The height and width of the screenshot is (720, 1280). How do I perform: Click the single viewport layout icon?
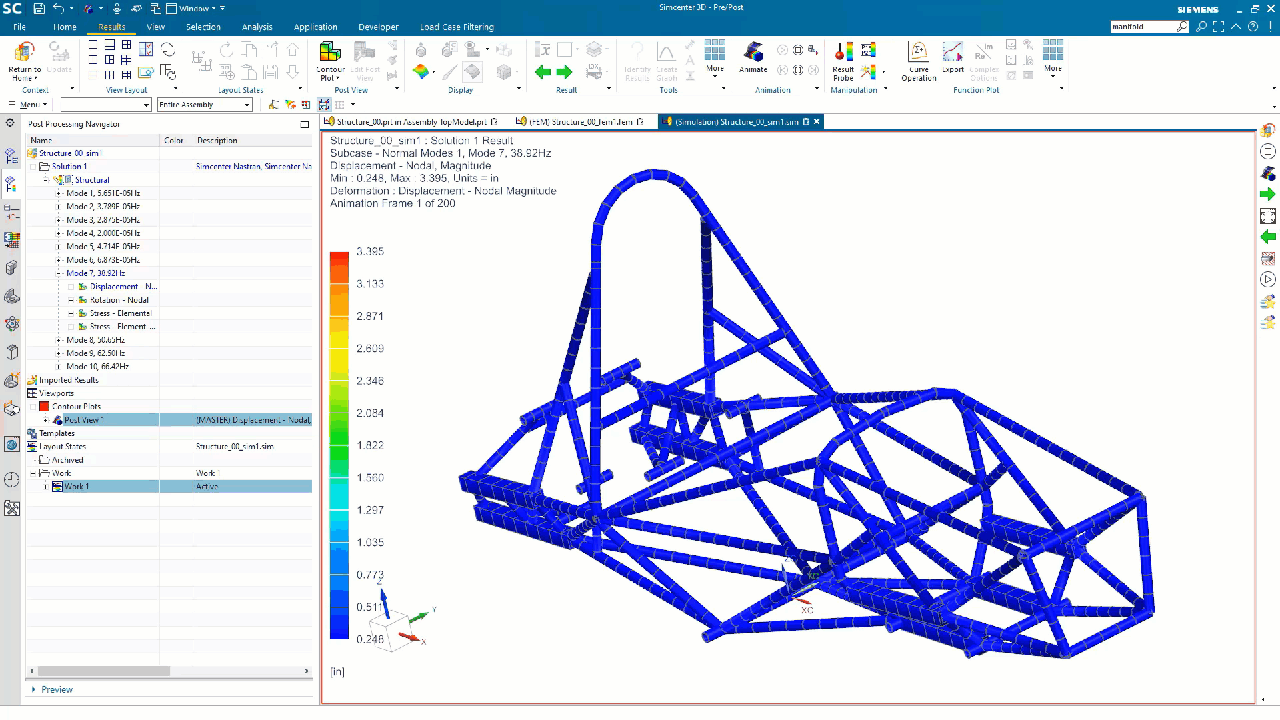[93, 45]
